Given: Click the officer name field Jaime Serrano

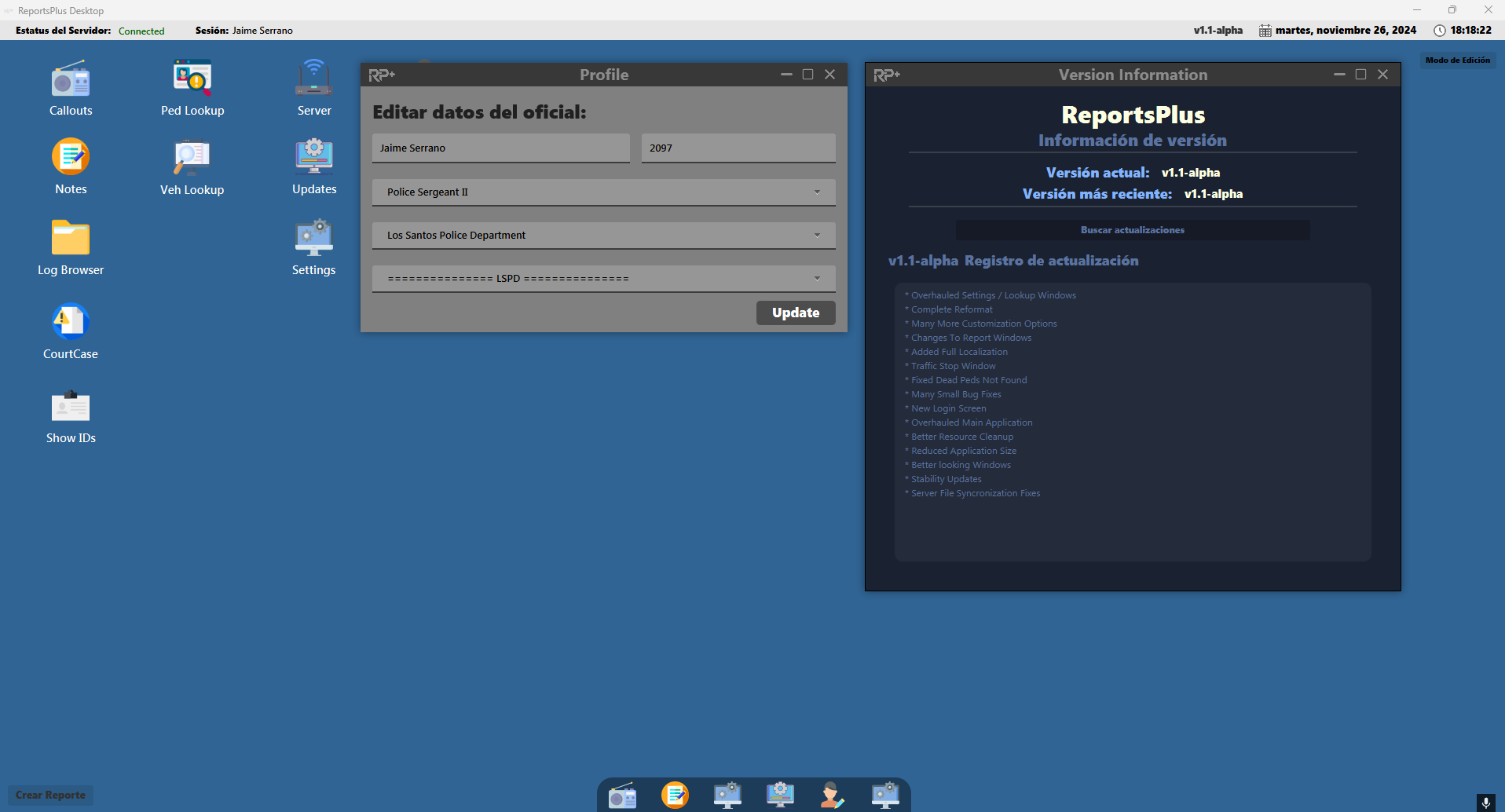Looking at the screenshot, I should click(500, 148).
